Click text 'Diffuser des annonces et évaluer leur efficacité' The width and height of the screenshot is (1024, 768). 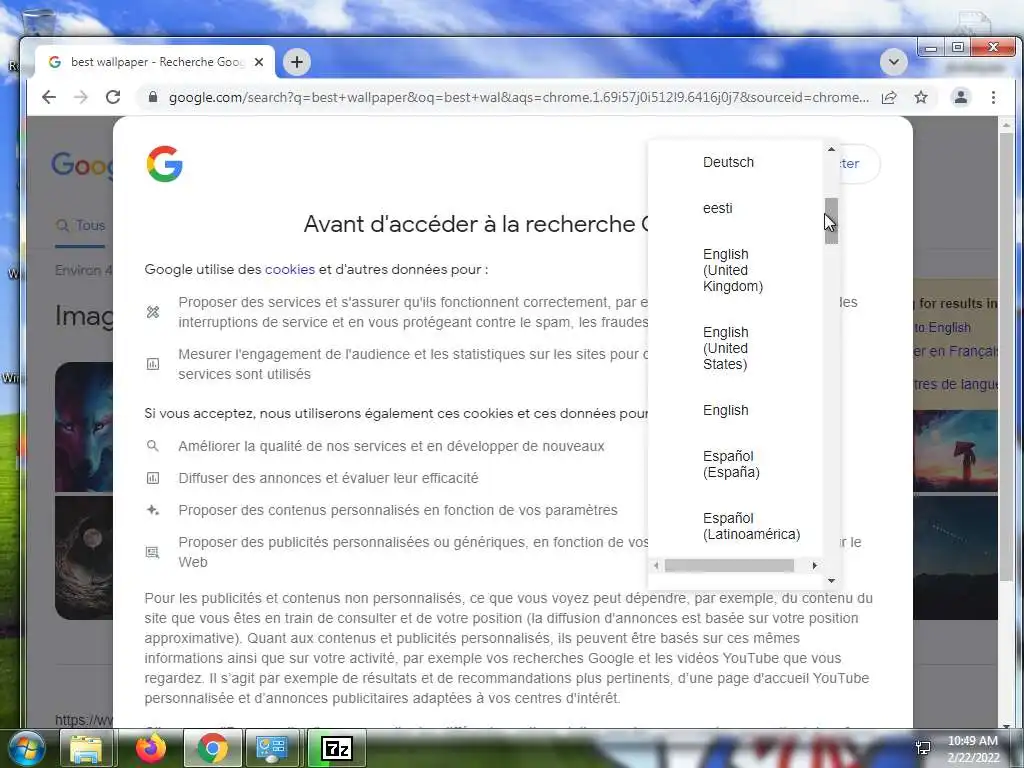point(328,478)
